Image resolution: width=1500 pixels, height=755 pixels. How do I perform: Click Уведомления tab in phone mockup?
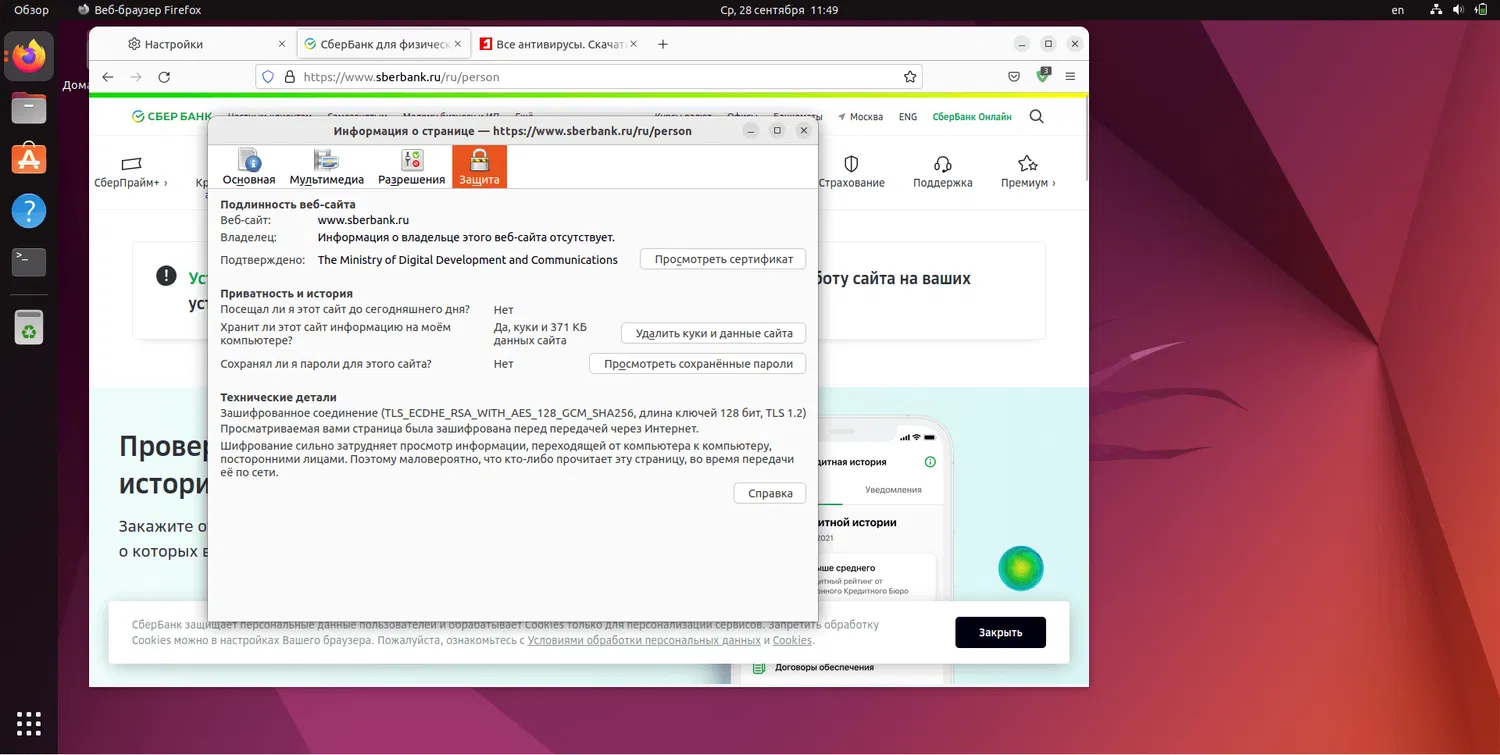(893, 490)
